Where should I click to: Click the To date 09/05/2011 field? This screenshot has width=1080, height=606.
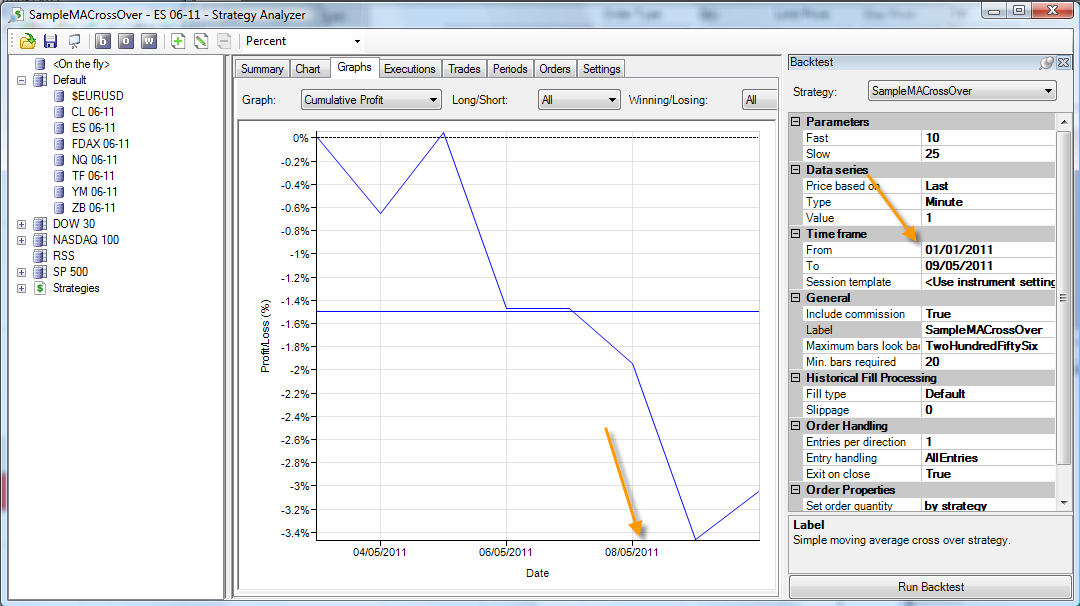point(988,266)
